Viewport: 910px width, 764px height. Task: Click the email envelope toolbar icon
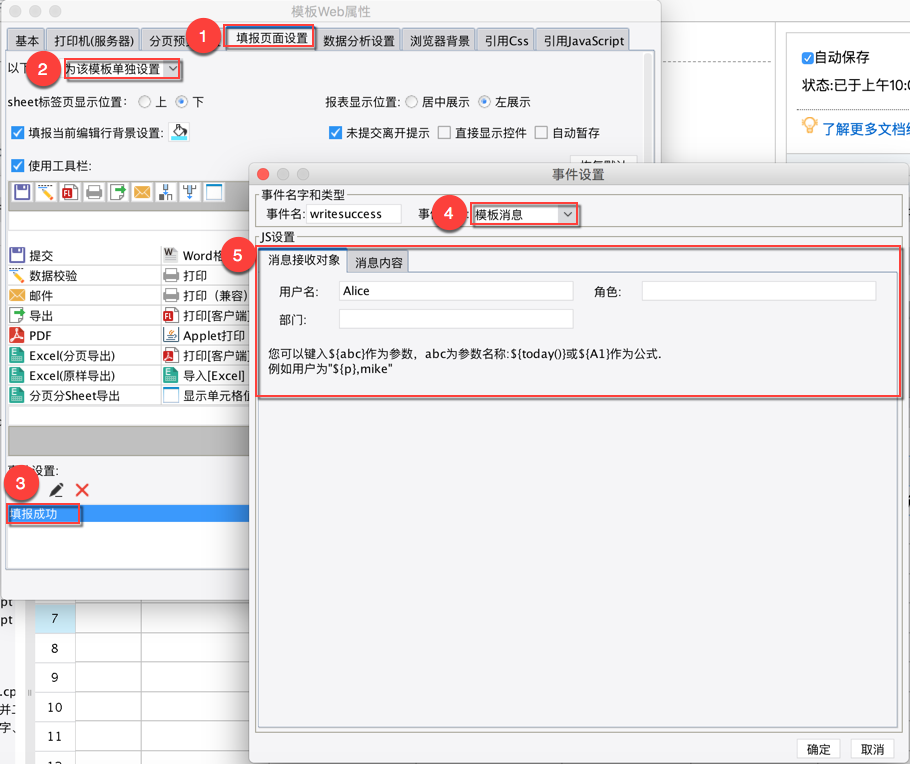pyautogui.click(x=142, y=192)
